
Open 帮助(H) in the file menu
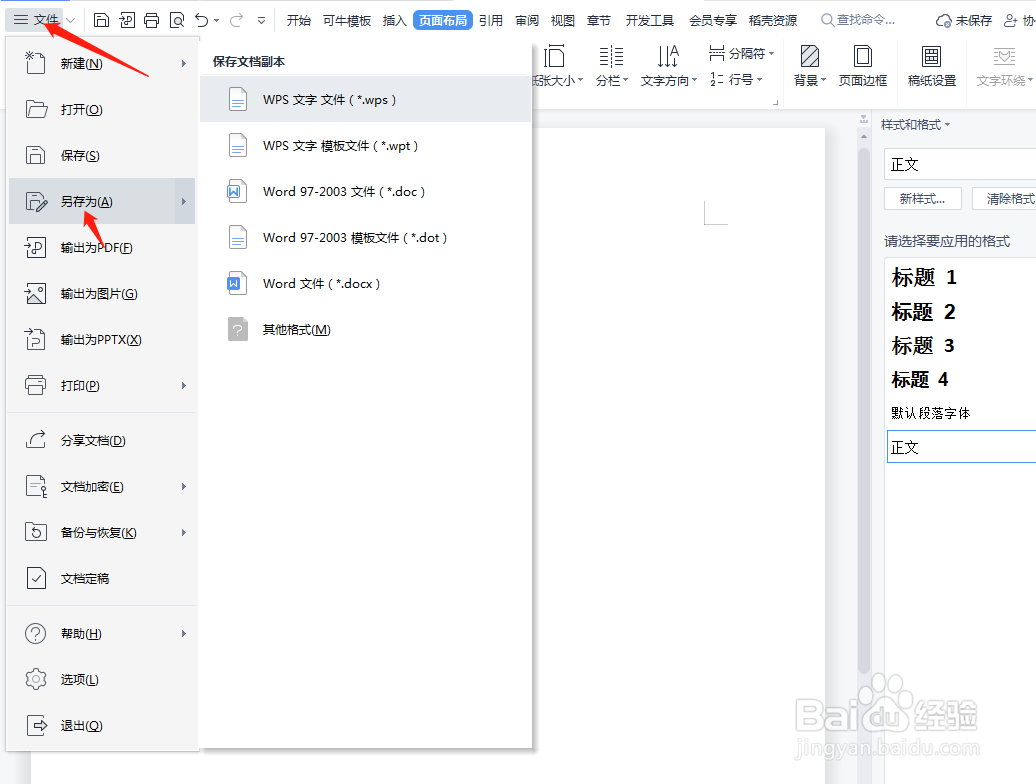102,633
